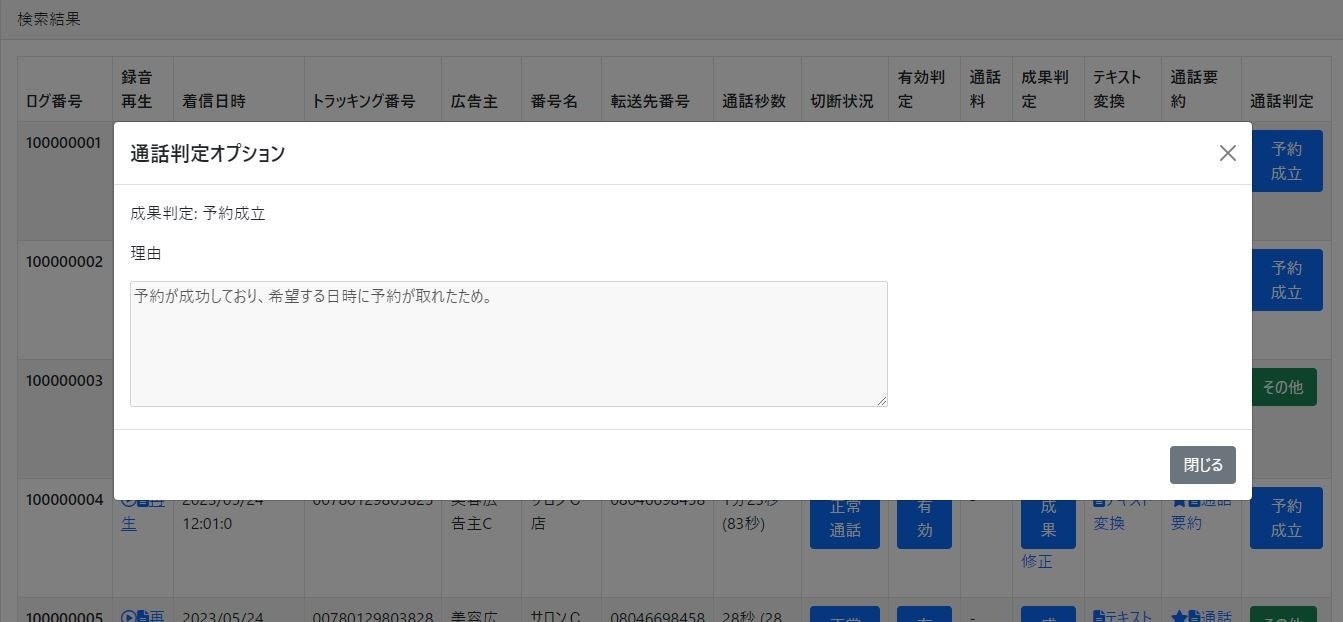The width and height of the screenshot is (1343, 622).
Task: Close the 通話判定オプション dialog with the X icon
Action: (x=1228, y=153)
